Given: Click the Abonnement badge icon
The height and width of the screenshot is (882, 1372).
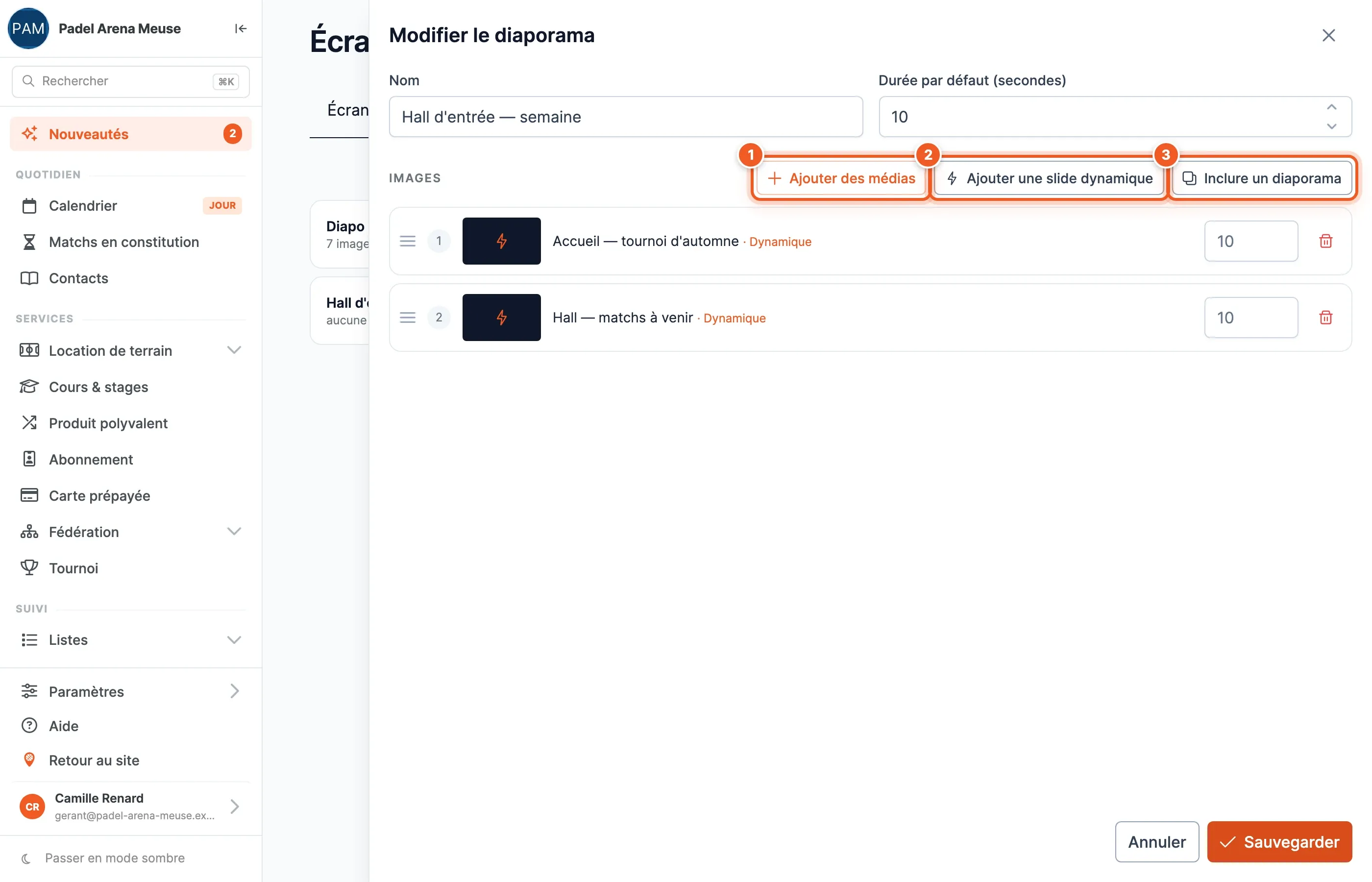Looking at the screenshot, I should pos(29,459).
